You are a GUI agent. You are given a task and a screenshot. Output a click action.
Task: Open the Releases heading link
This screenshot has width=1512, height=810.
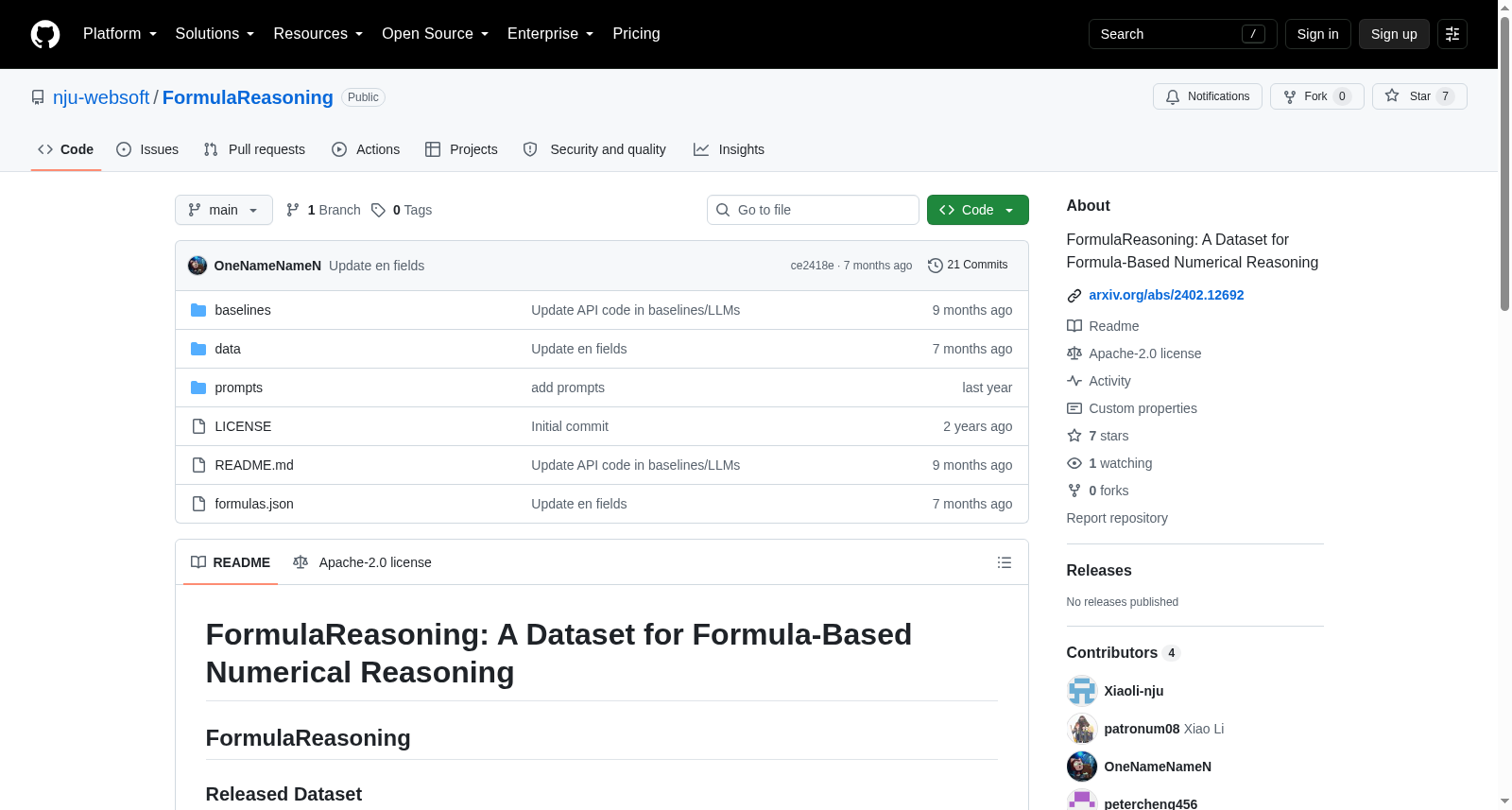coord(1099,570)
